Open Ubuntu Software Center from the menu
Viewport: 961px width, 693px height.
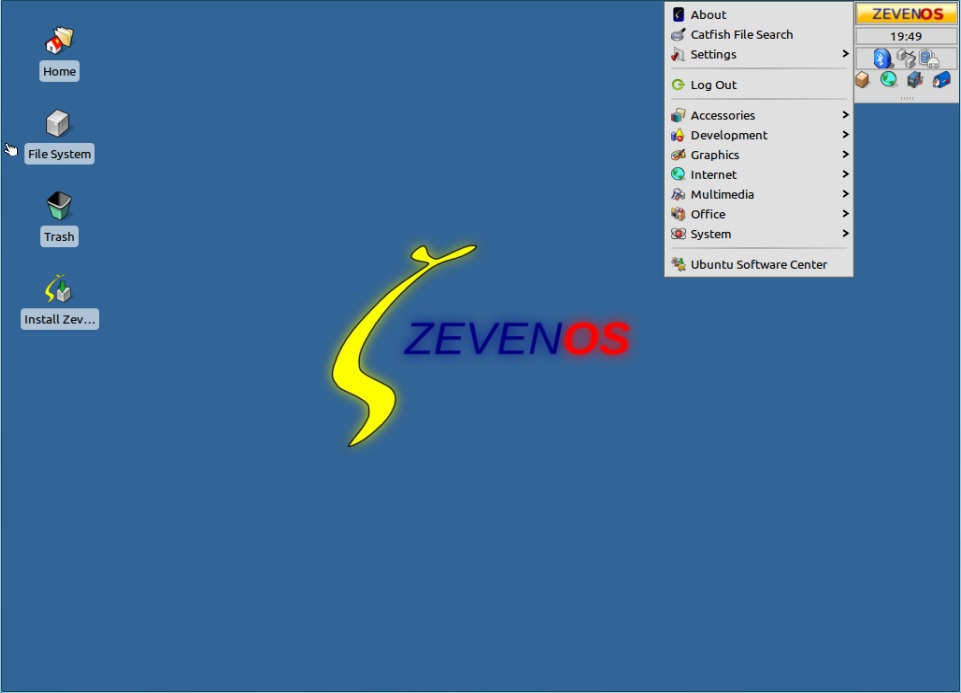tap(759, 264)
